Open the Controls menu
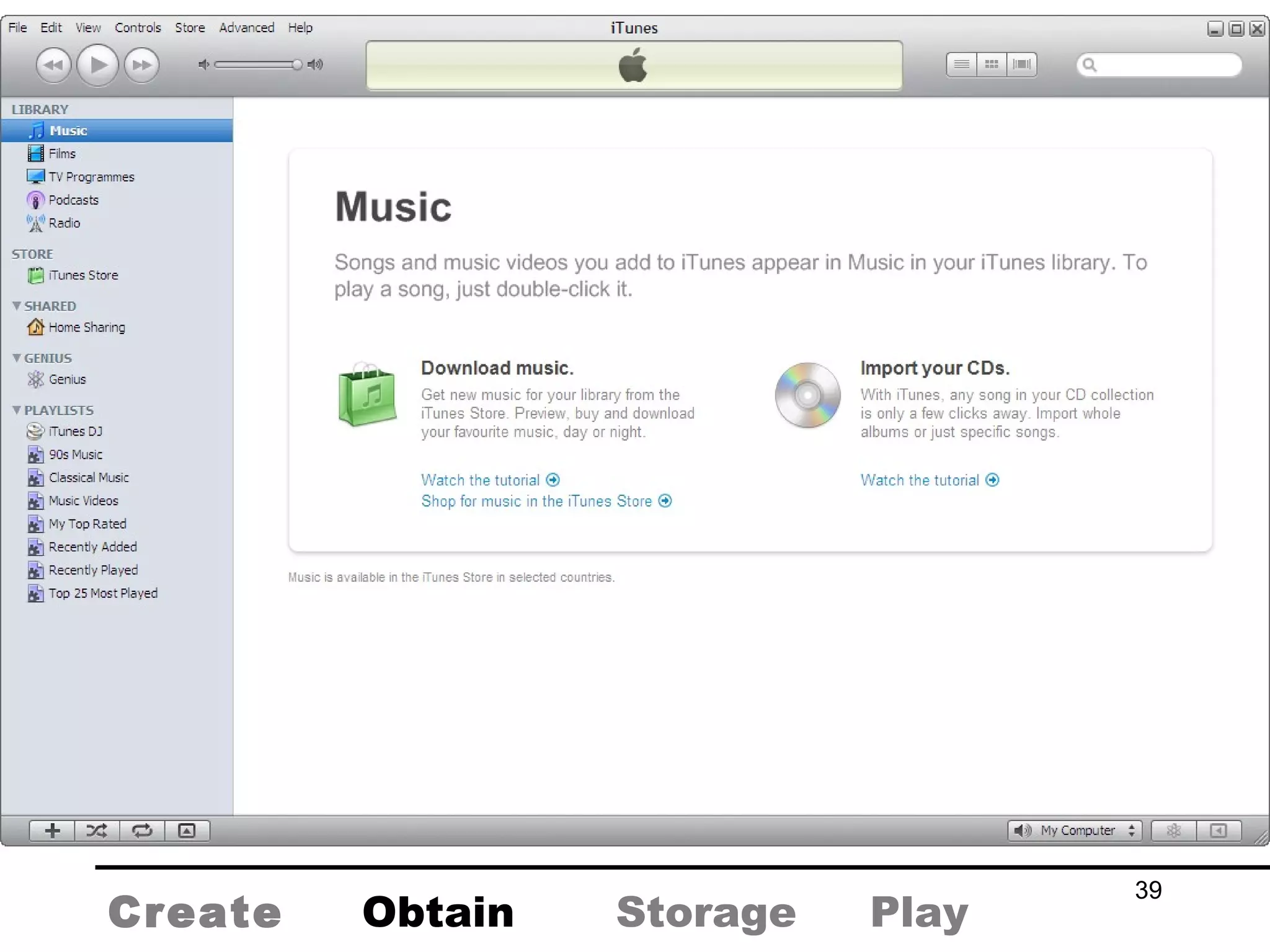This screenshot has width=1270, height=952. 138,27
